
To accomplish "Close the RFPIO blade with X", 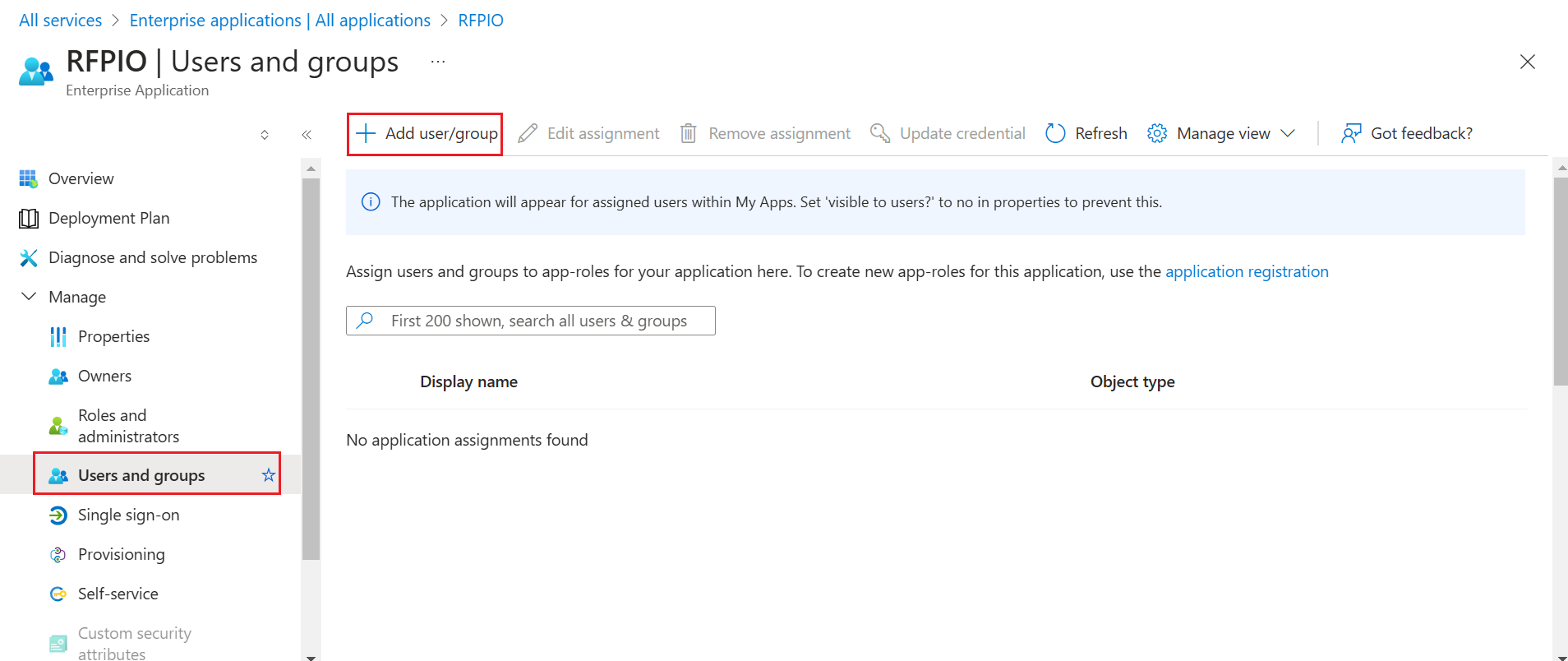I will (1528, 62).
